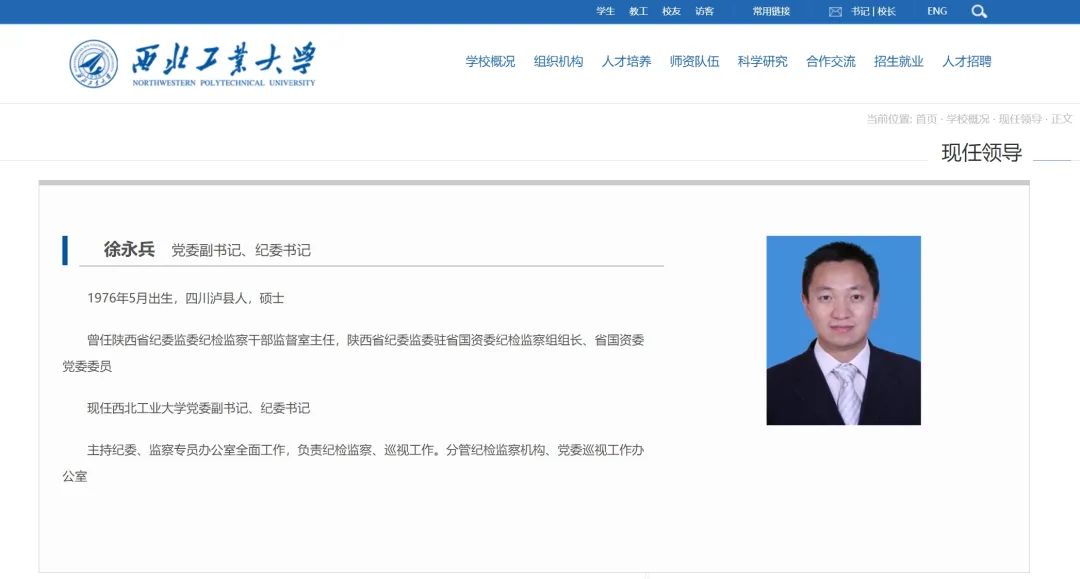Open the 访客 top link
Image resolution: width=1080 pixels, height=579 pixels.
(x=704, y=12)
